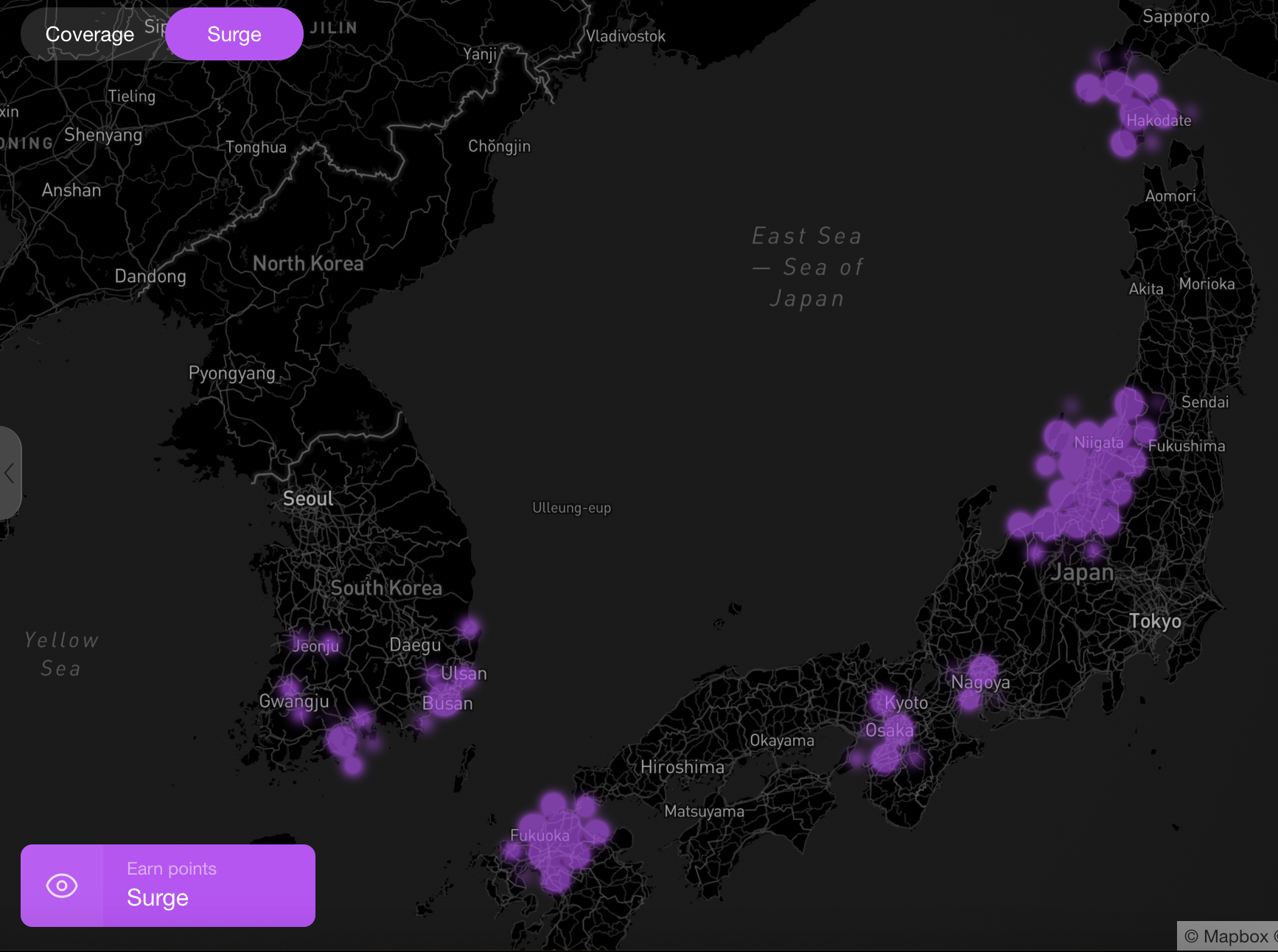
Task: Expand the left side panel chevron
Action: (10, 473)
